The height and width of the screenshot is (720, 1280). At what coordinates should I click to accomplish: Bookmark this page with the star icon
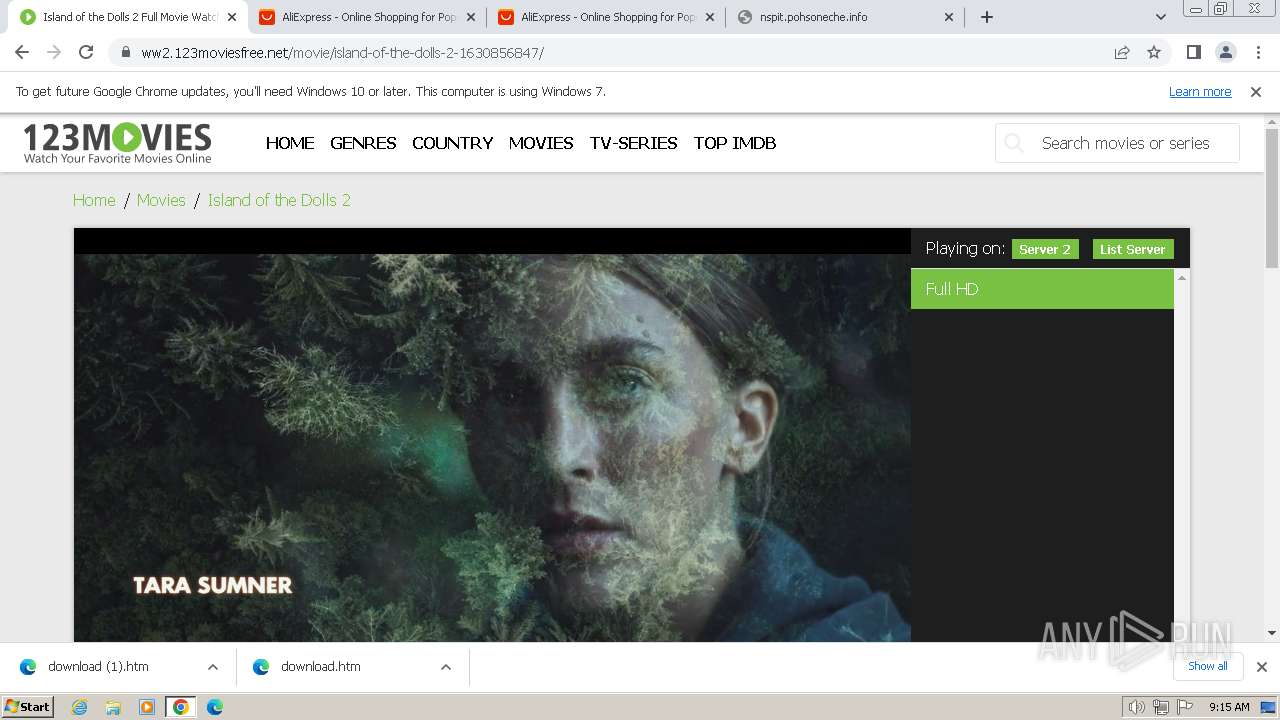click(1154, 53)
